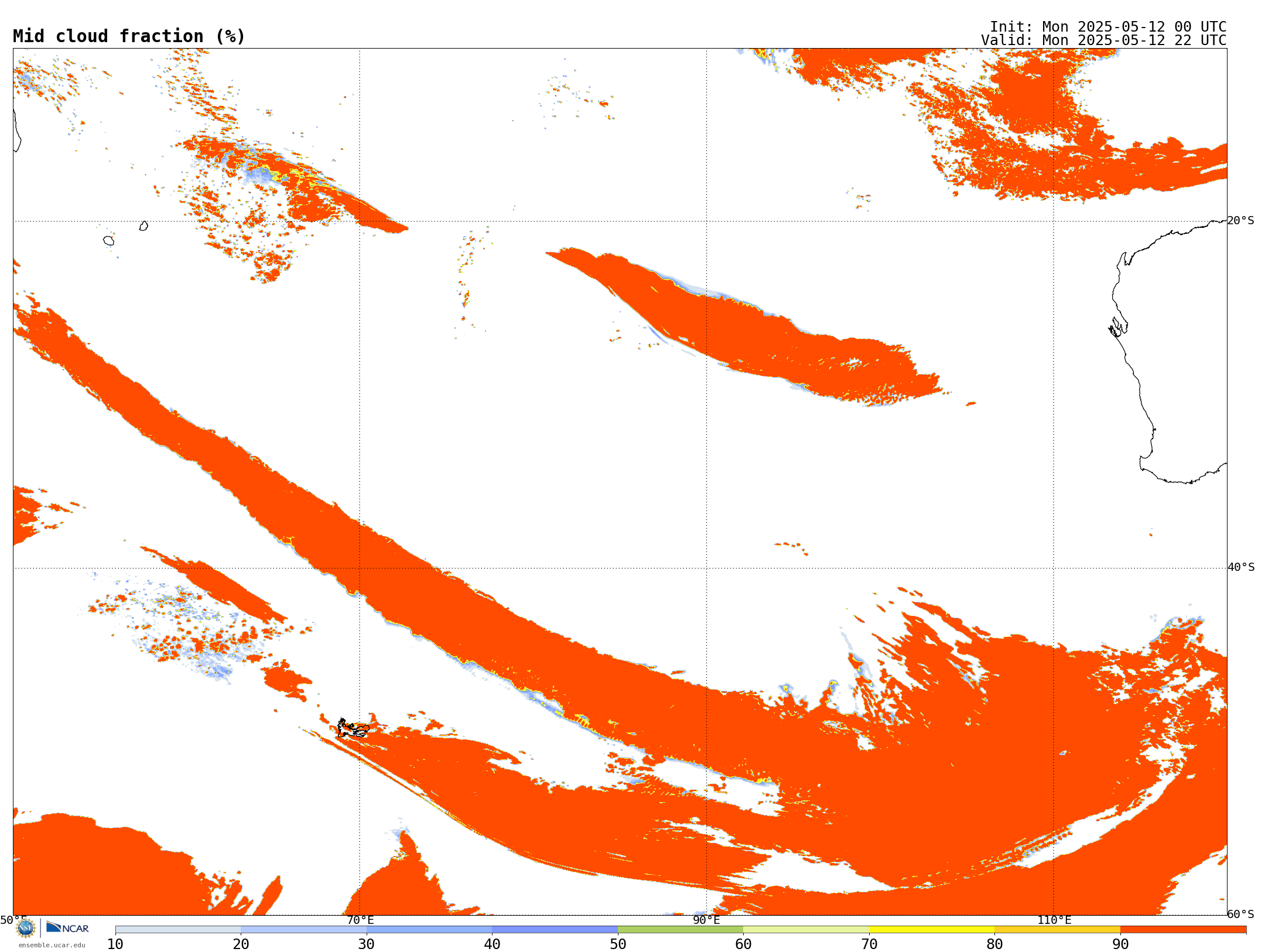This screenshot has height=952, width=1265.
Task: Click the 60°S latitude label
Action: point(1241,914)
